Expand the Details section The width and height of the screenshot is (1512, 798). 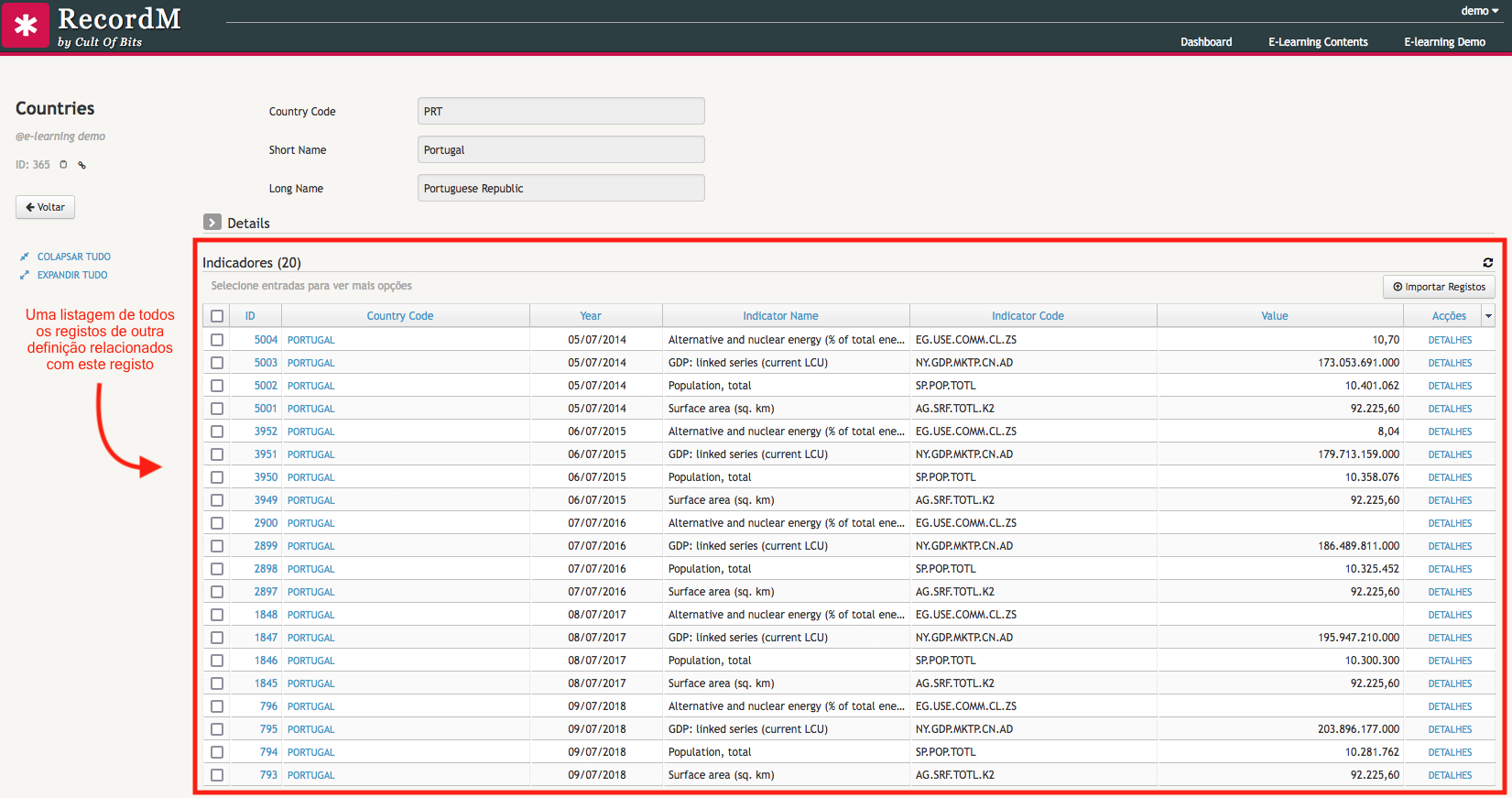click(x=212, y=223)
